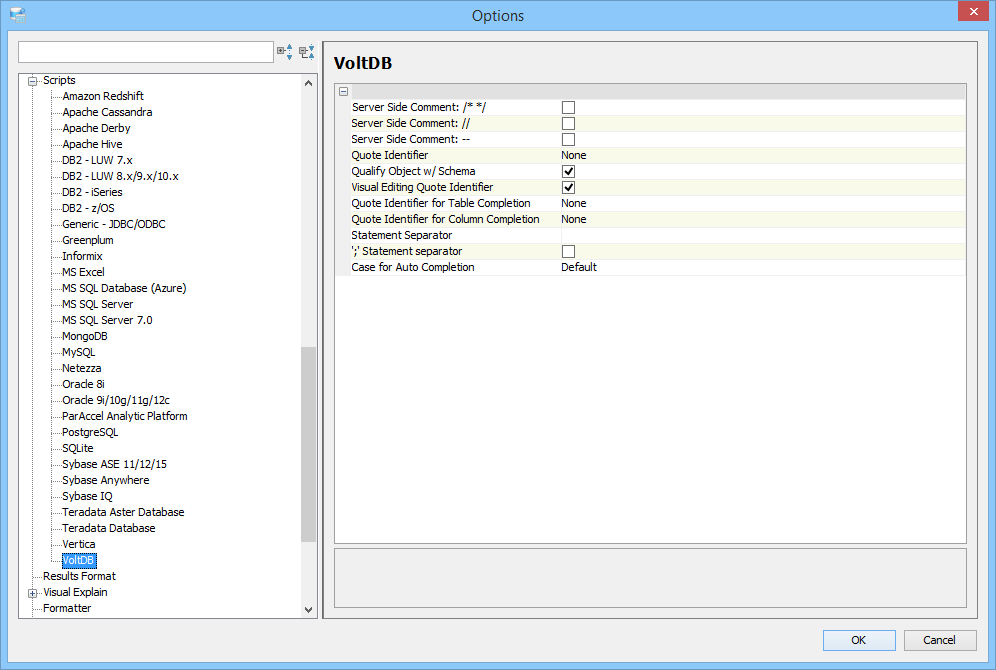996x670 pixels.
Task: Select Sybase ASE 11/12/15
Action: pyautogui.click(x=114, y=464)
